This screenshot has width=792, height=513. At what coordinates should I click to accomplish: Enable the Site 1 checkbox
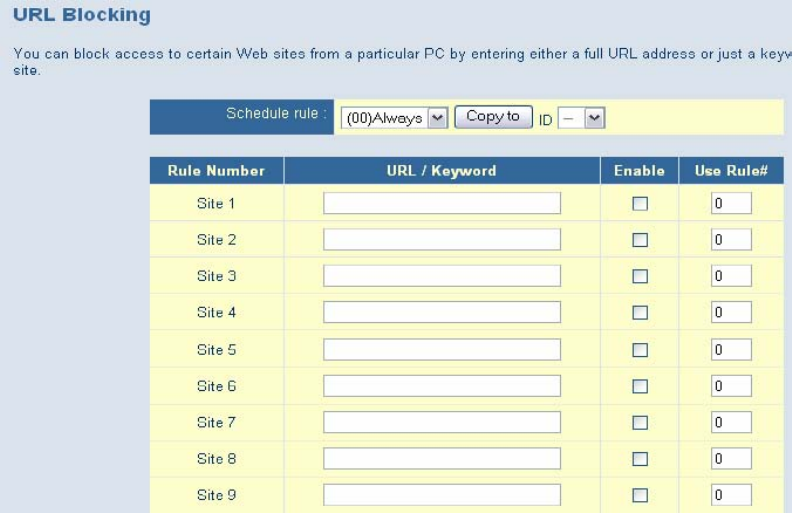pyautogui.click(x=640, y=204)
